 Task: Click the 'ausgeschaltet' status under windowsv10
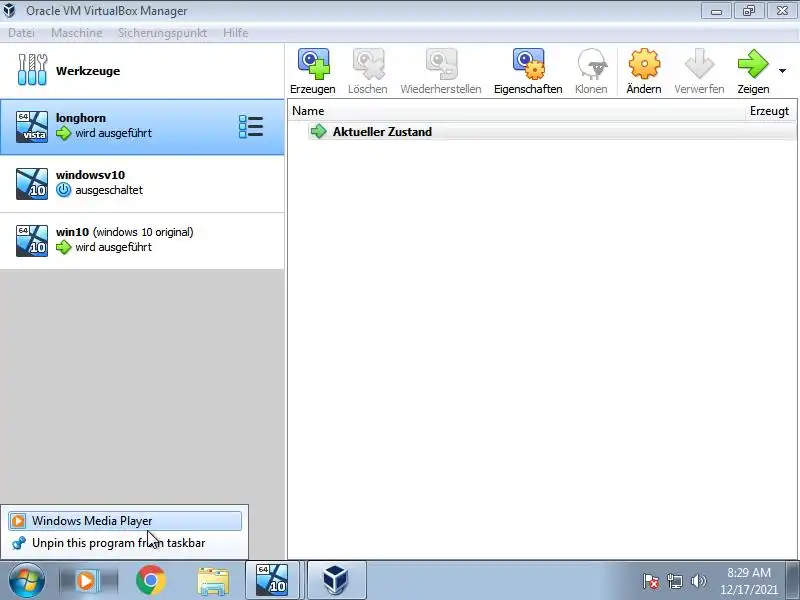pyautogui.click(x=109, y=190)
